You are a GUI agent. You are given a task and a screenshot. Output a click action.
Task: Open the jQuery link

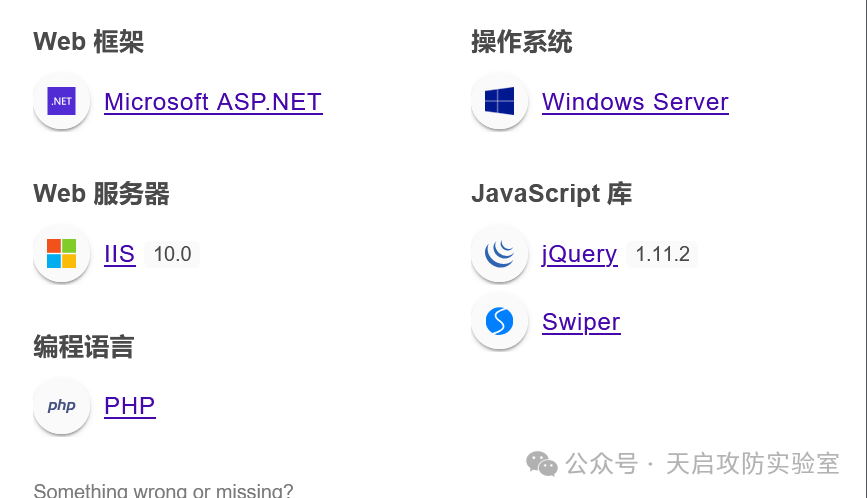[579, 254]
